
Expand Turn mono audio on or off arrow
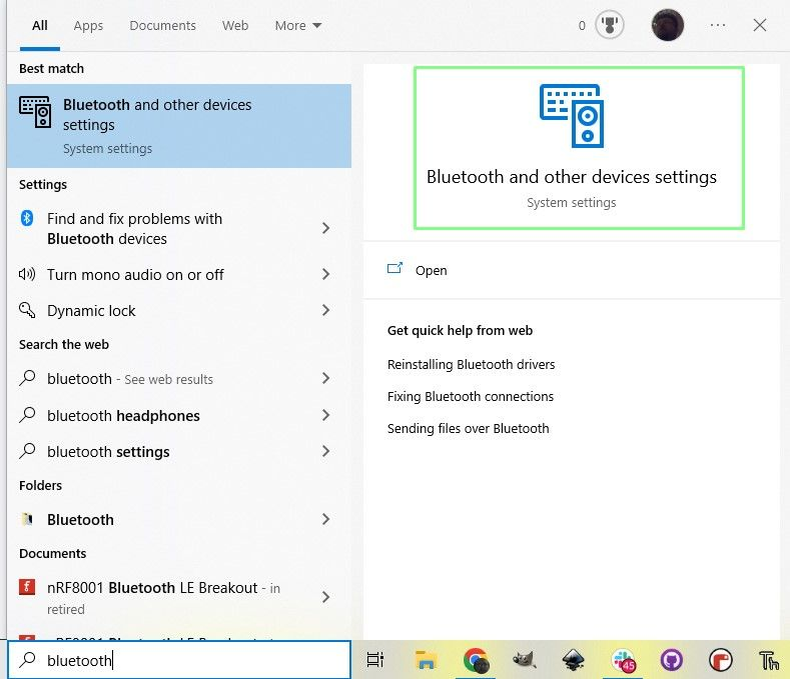[326, 274]
